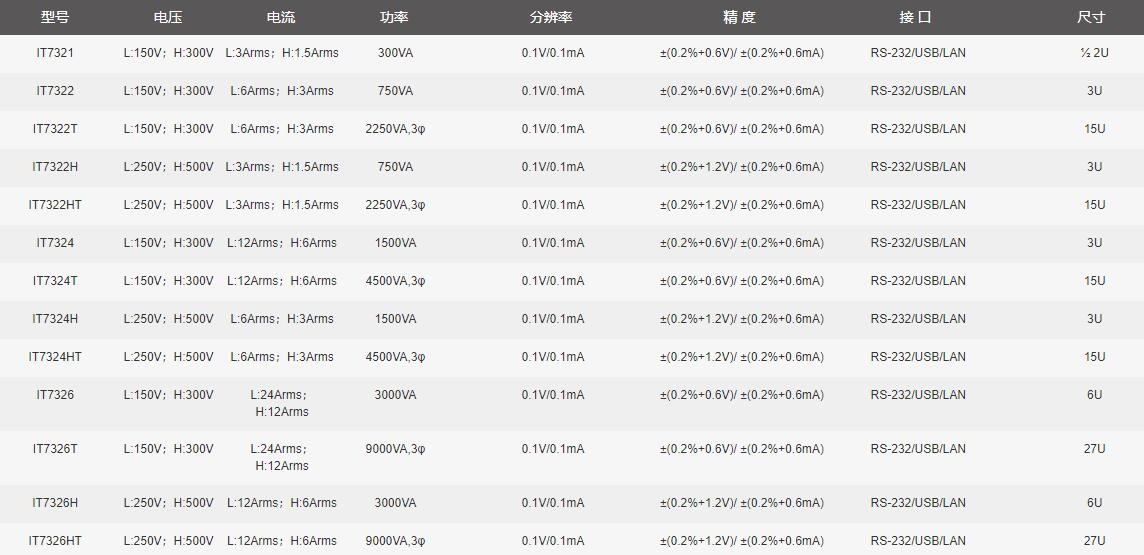This screenshot has width=1144, height=555.
Task: Click the 电流 column header
Action: [281, 17]
